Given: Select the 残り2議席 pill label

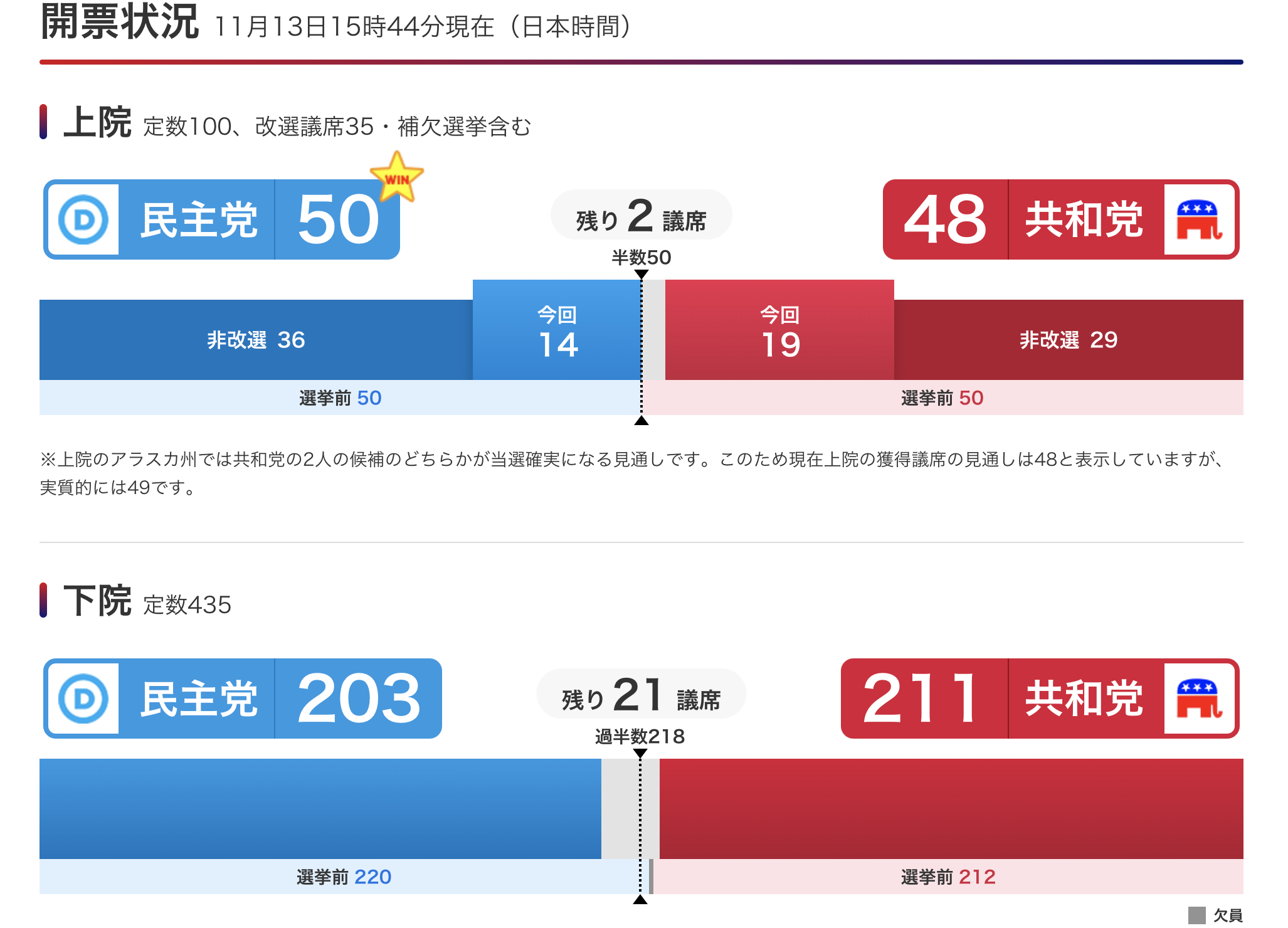Looking at the screenshot, I should [x=641, y=215].
